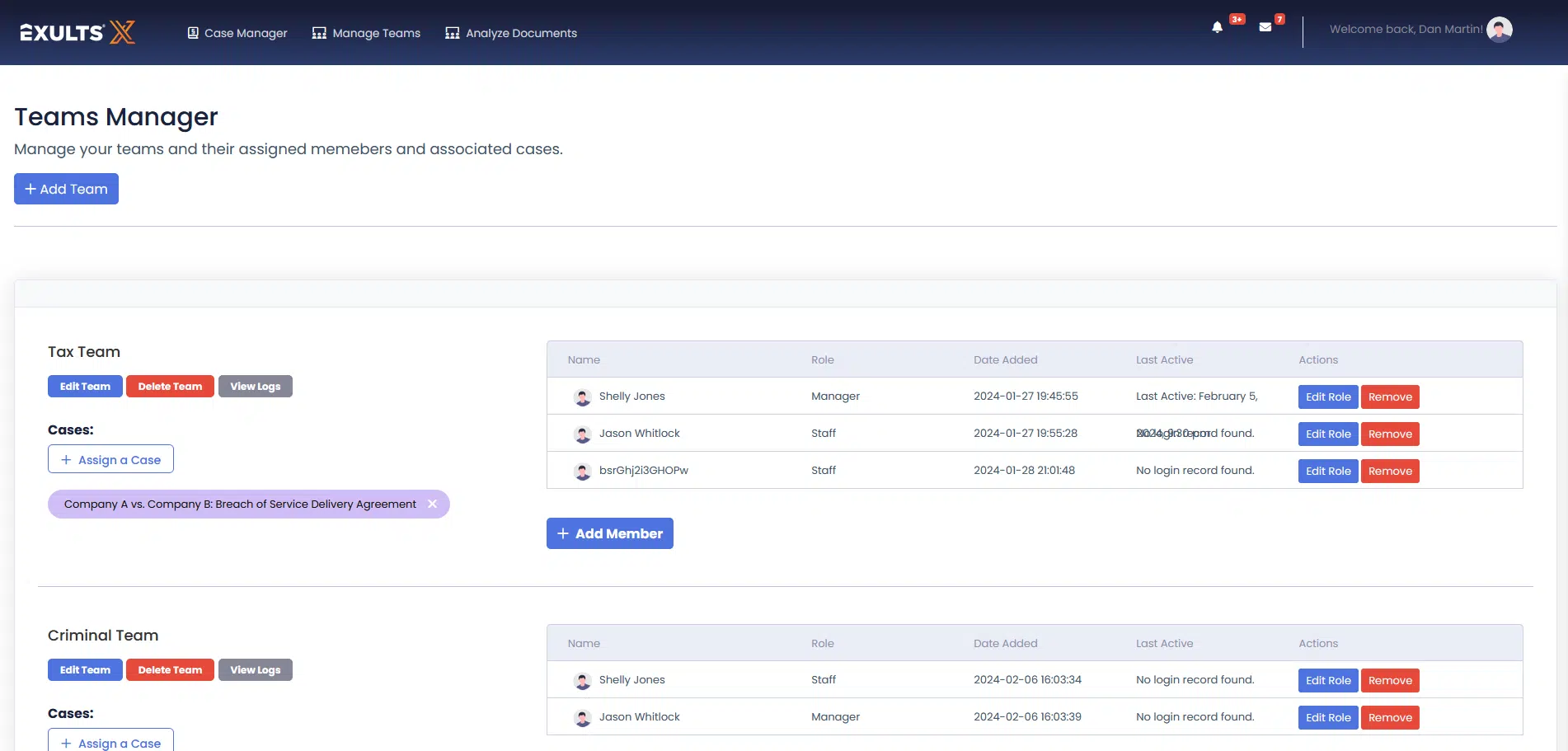Open the notifications bell icon
This screenshot has height=751, width=1568.
pyautogui.click(x=1217, y=27)
